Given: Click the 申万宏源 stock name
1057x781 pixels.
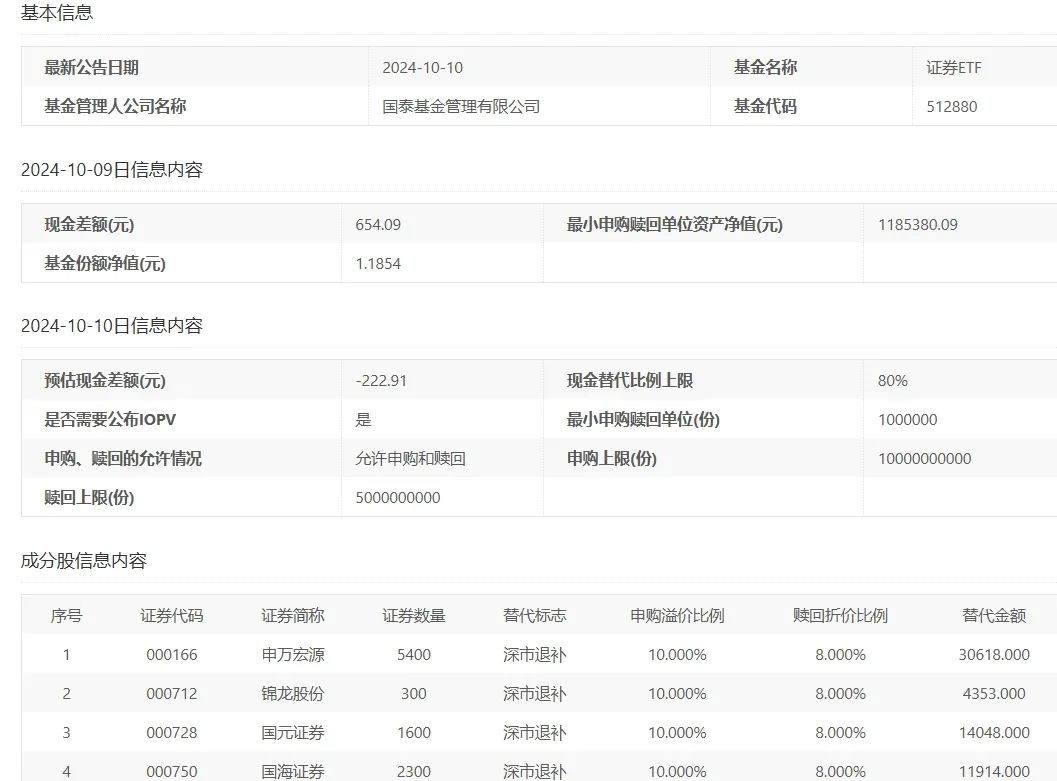Looking at the screenshot, I should [294, 655].
